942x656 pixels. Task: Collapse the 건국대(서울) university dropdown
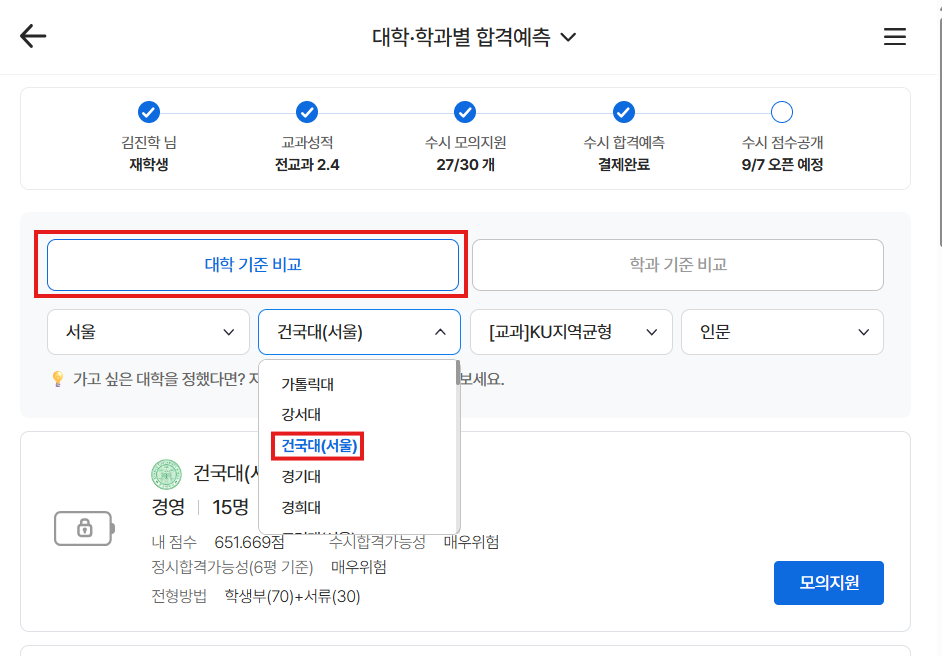click(359, 332)
